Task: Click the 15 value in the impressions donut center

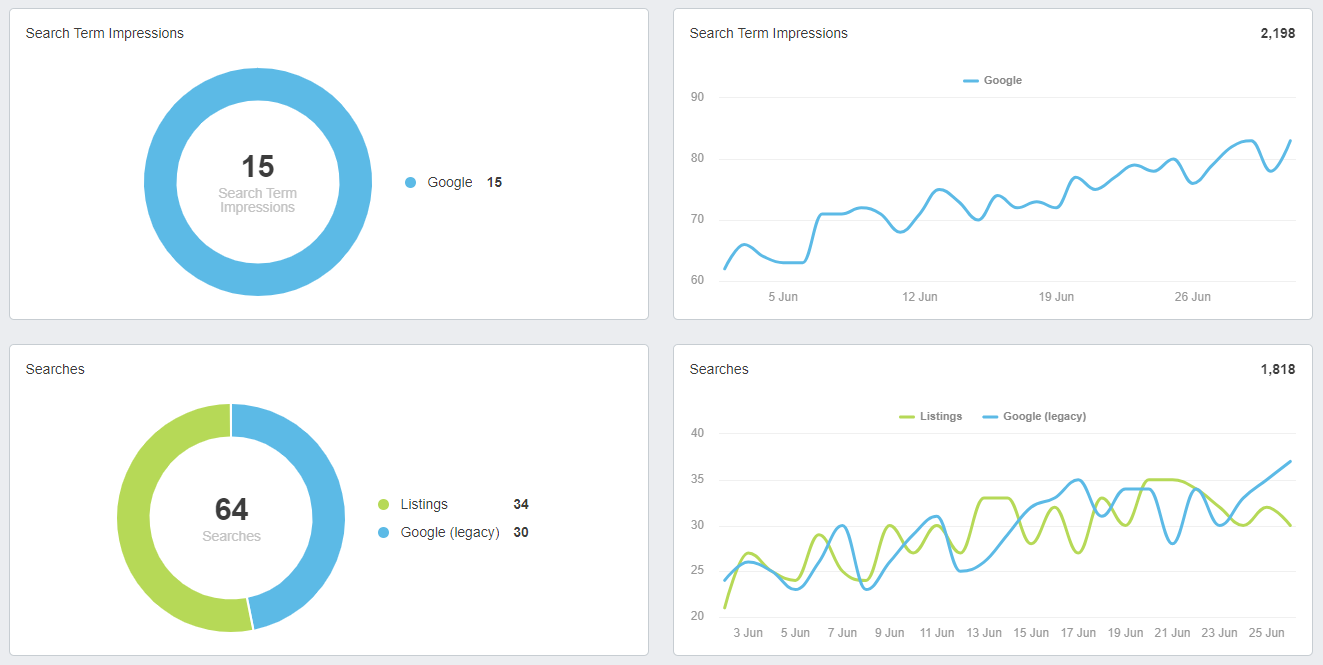Action: tap(257, 167)
